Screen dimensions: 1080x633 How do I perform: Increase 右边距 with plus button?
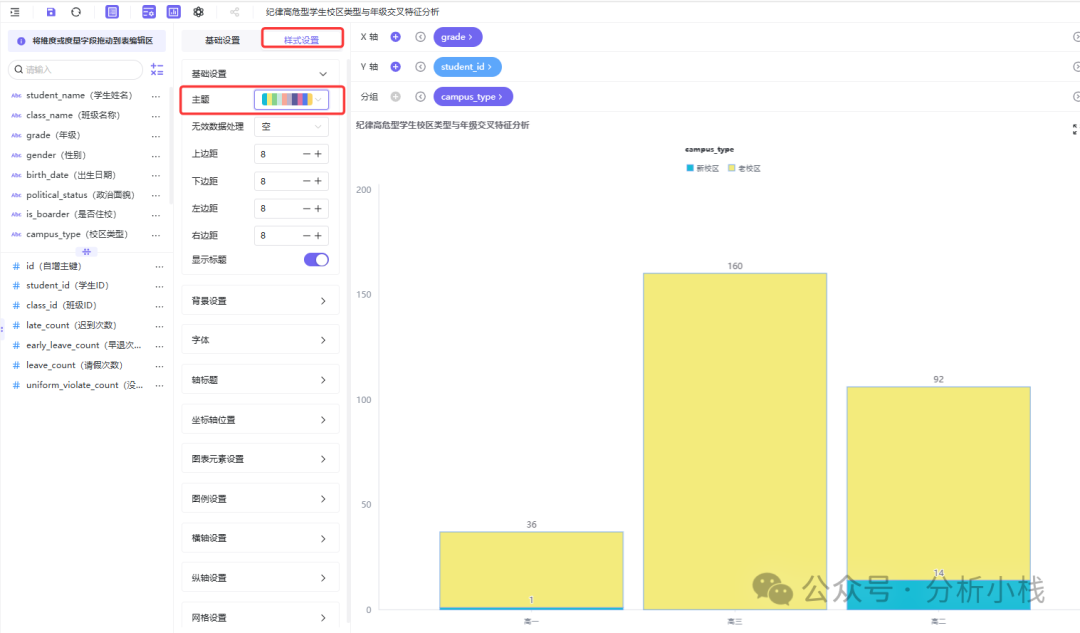pyautogui.click(x=318, y=236)
